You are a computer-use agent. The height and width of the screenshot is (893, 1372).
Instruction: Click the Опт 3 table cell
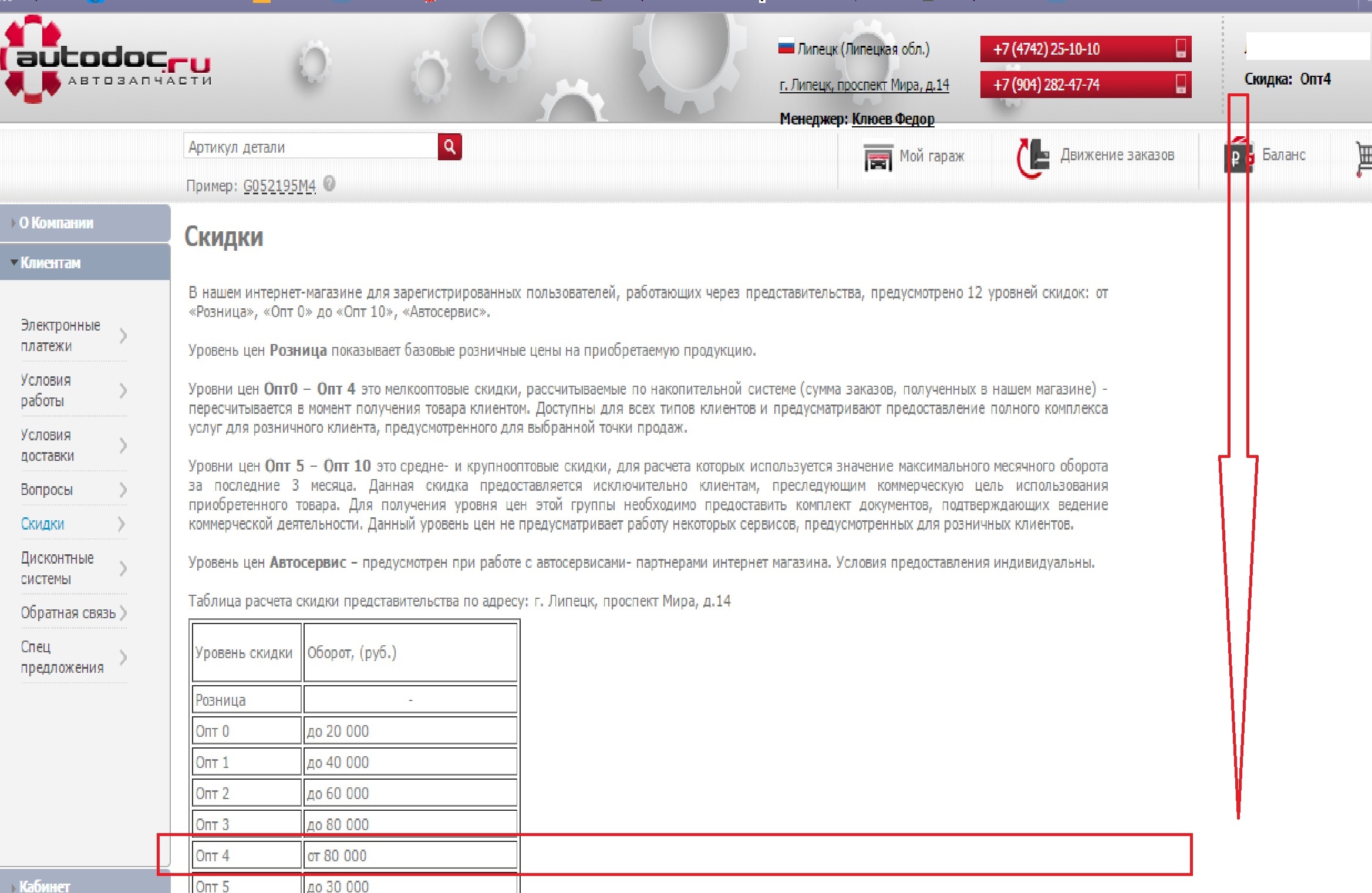pos(247,824)
